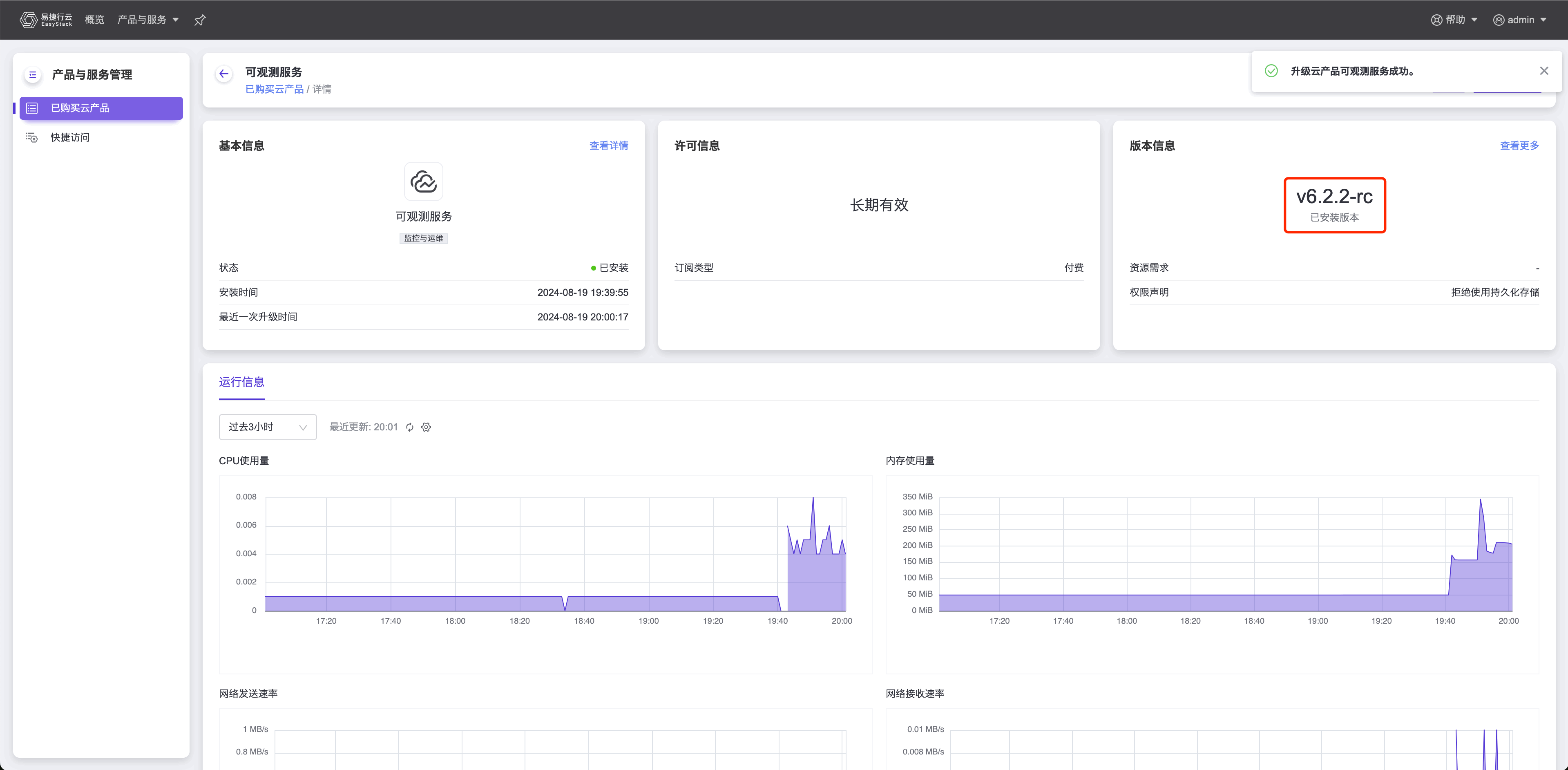Click the back arrow beside 可观测服务

[224, 74]
